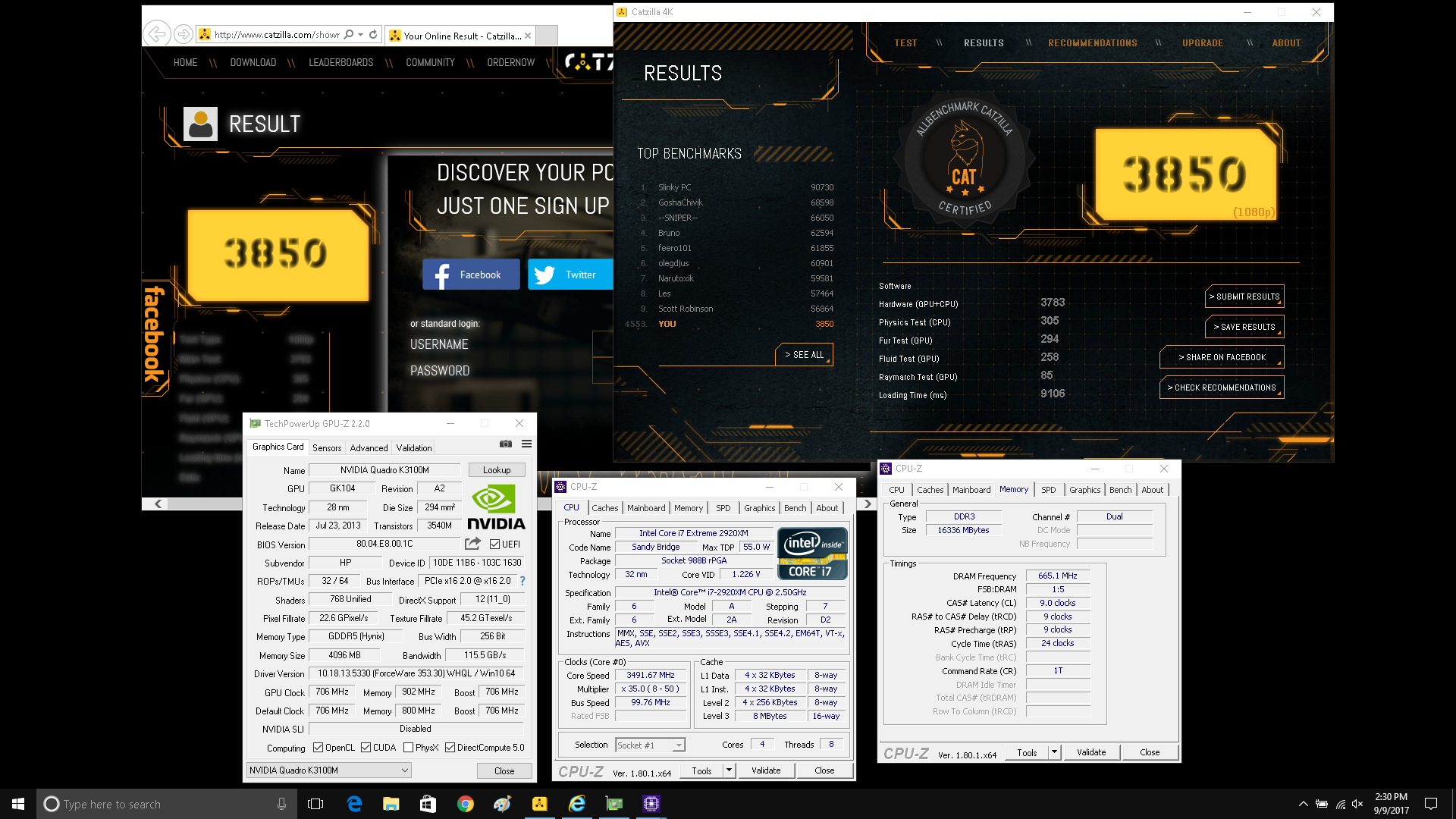Image resolution: width=1456 pixels, height=819 pixels.
Task: Click CHECK RECOMMENDATIONS in Catzilla
Action: click(1222, 388)
